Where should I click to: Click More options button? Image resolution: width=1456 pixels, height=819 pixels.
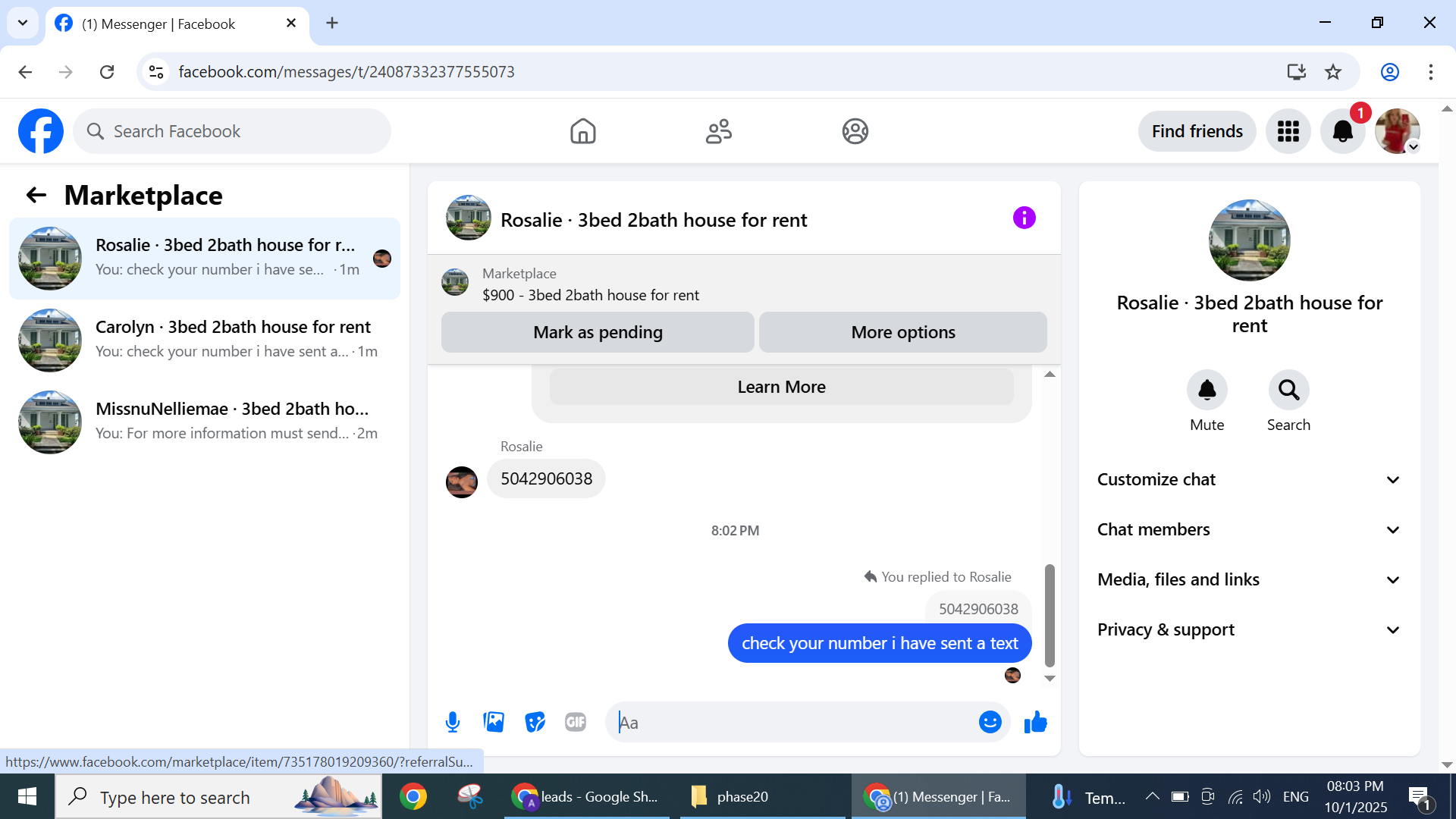click(902, 332)
